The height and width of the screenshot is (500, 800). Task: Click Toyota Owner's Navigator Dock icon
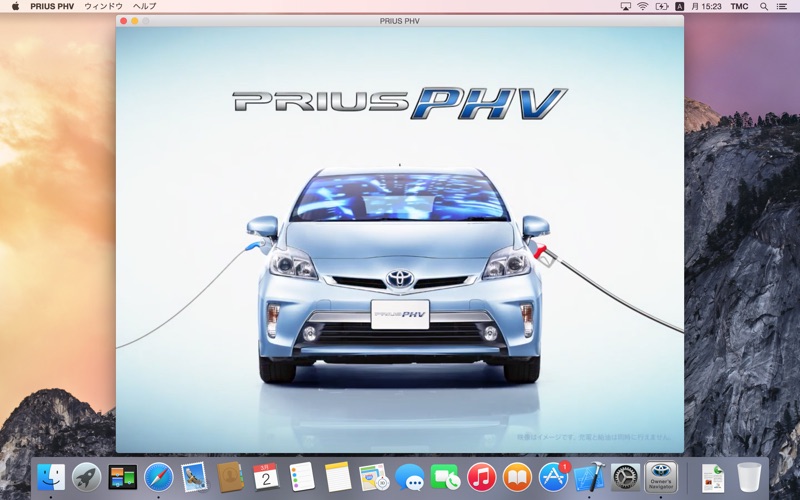pyautogui.click(x=661, y=478)
